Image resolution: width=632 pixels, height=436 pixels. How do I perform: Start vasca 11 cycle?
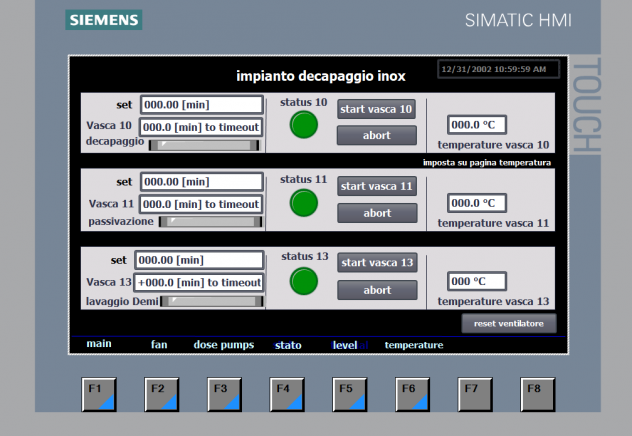377,186
